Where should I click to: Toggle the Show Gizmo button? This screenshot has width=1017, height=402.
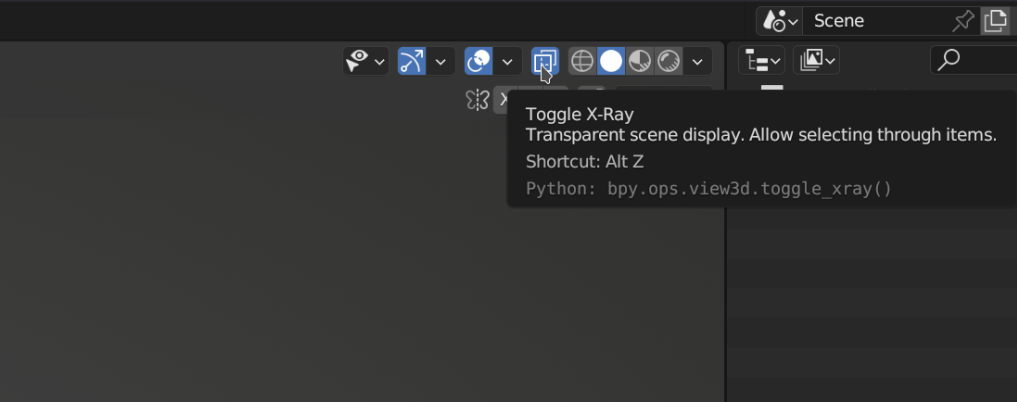(x=412, y=62)
